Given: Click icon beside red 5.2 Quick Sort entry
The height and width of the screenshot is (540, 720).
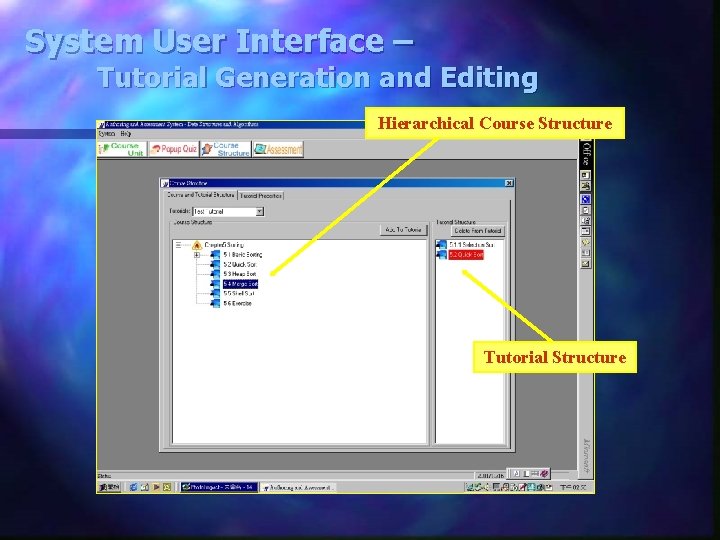Looking at the screenshot, I should pyautogui.click(x=442, y=255).
